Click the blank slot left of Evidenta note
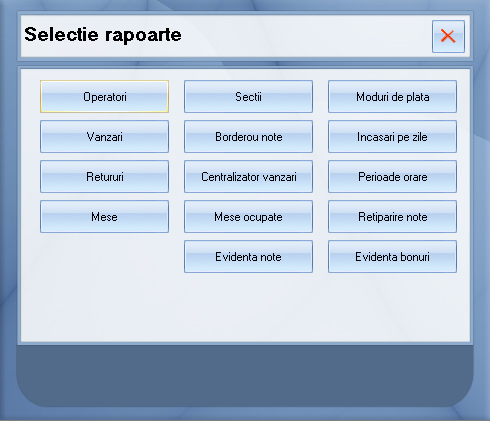Image resolution: width=490 pixels, height=421 pixels. pos(104,257)
